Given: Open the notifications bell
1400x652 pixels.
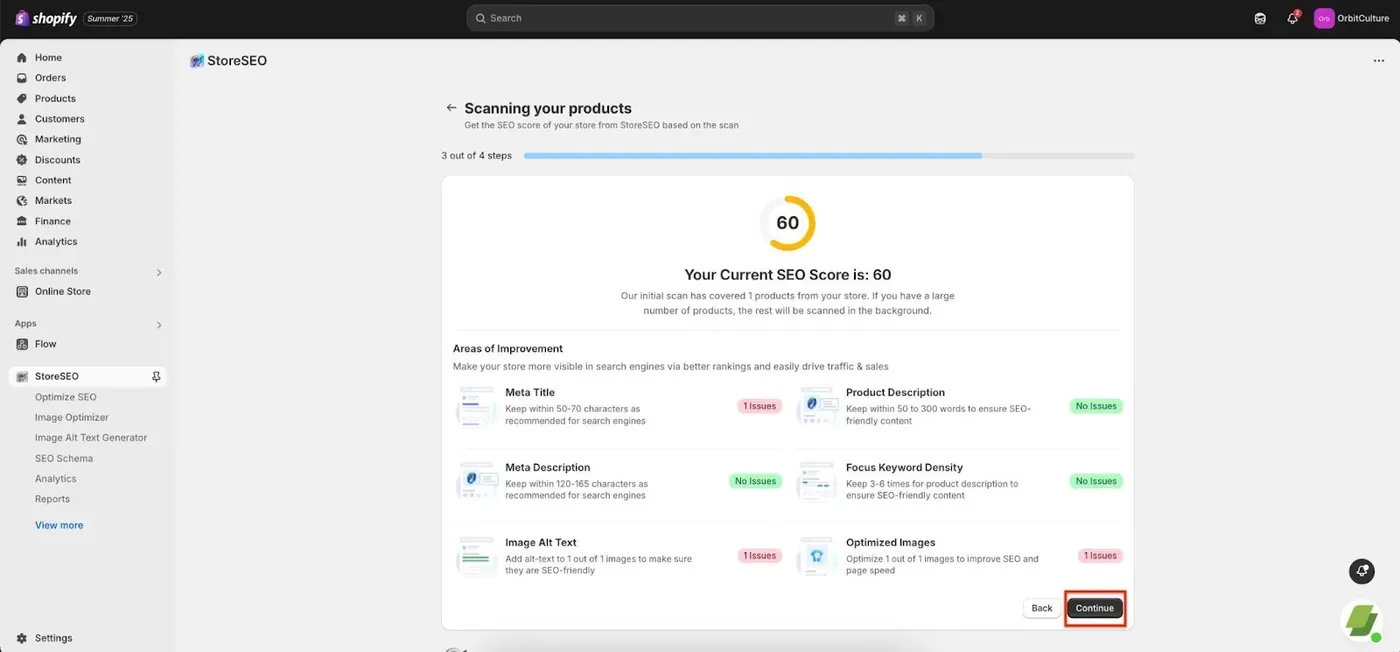Looking at the screenshot, I should click(1292, 18).
